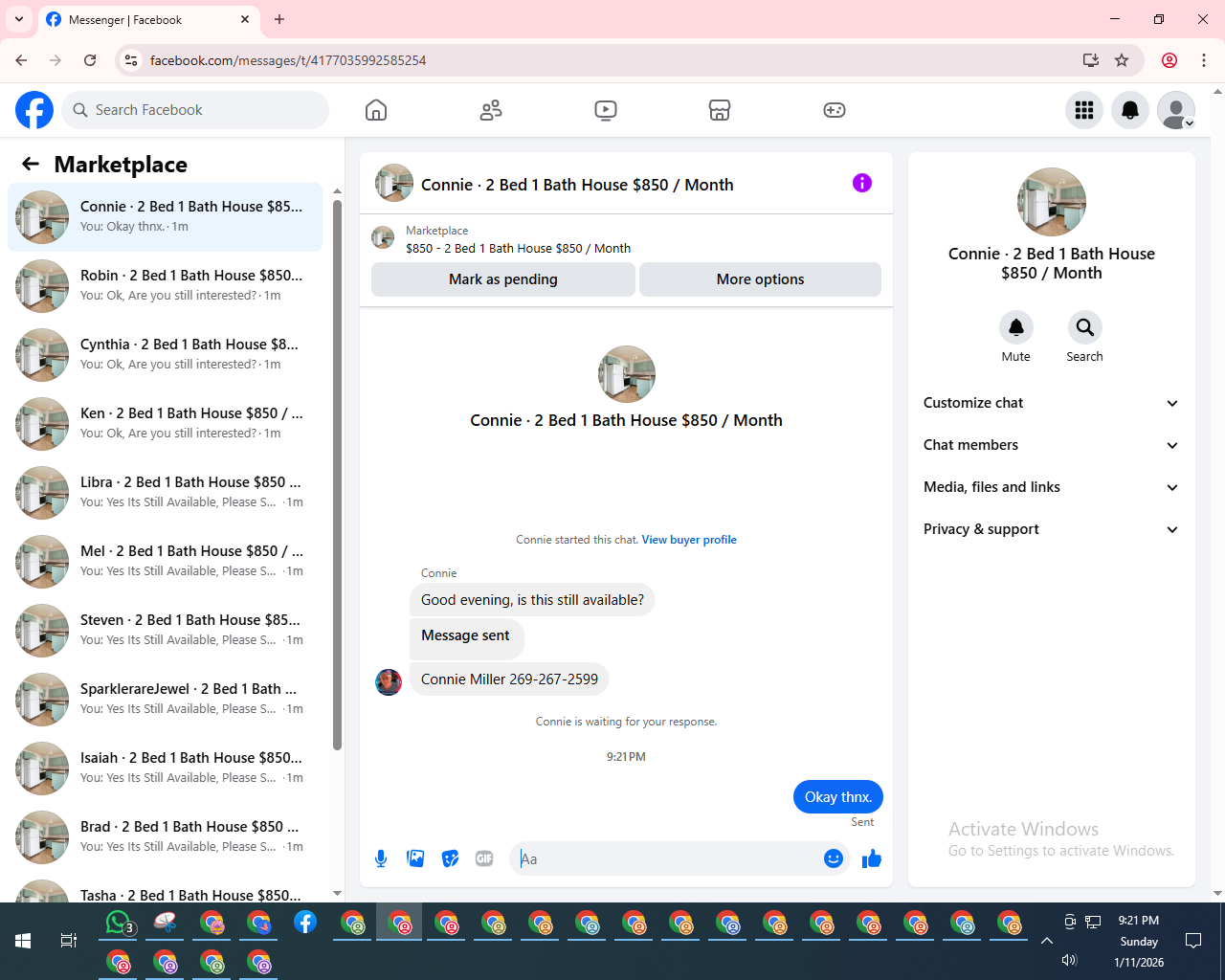Expand Media, files and links section

coord(1051,487)
